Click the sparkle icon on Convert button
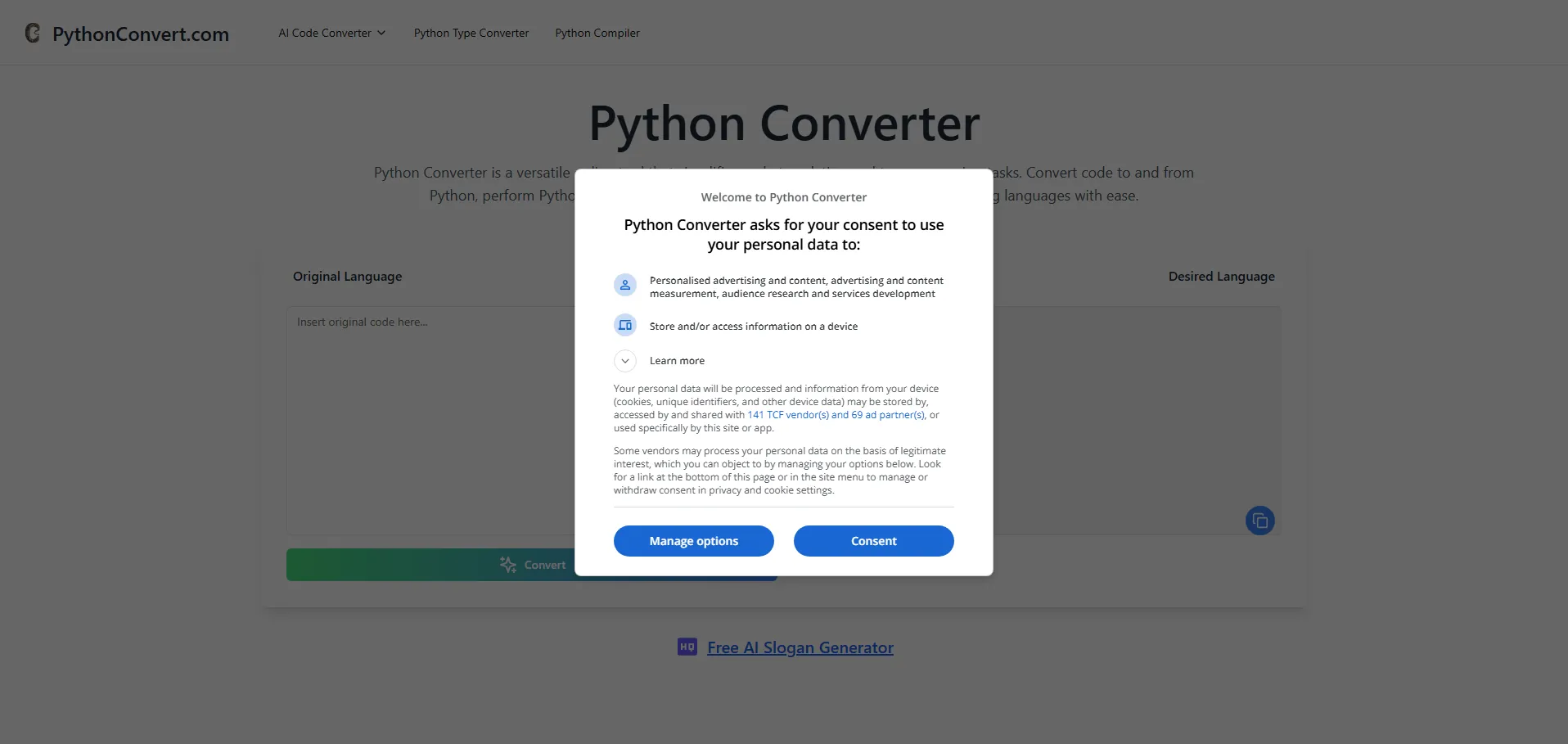Viewport: 1568px width, 744px height. [508, 565]
